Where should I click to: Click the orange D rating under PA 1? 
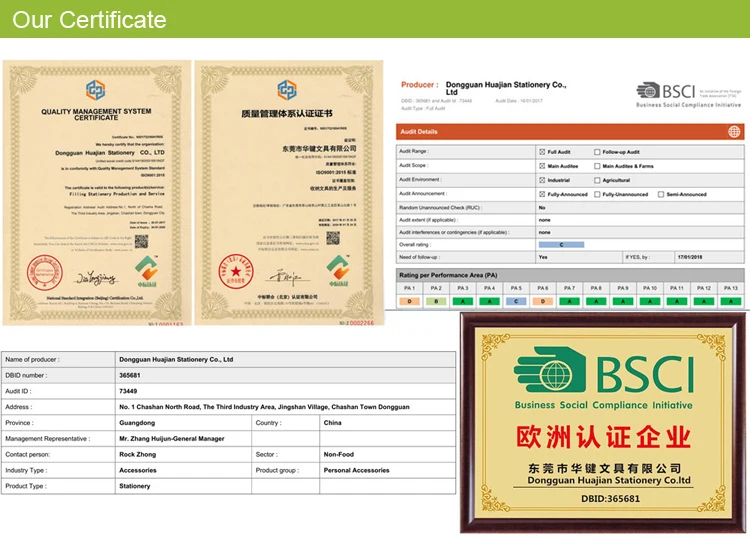409,301
